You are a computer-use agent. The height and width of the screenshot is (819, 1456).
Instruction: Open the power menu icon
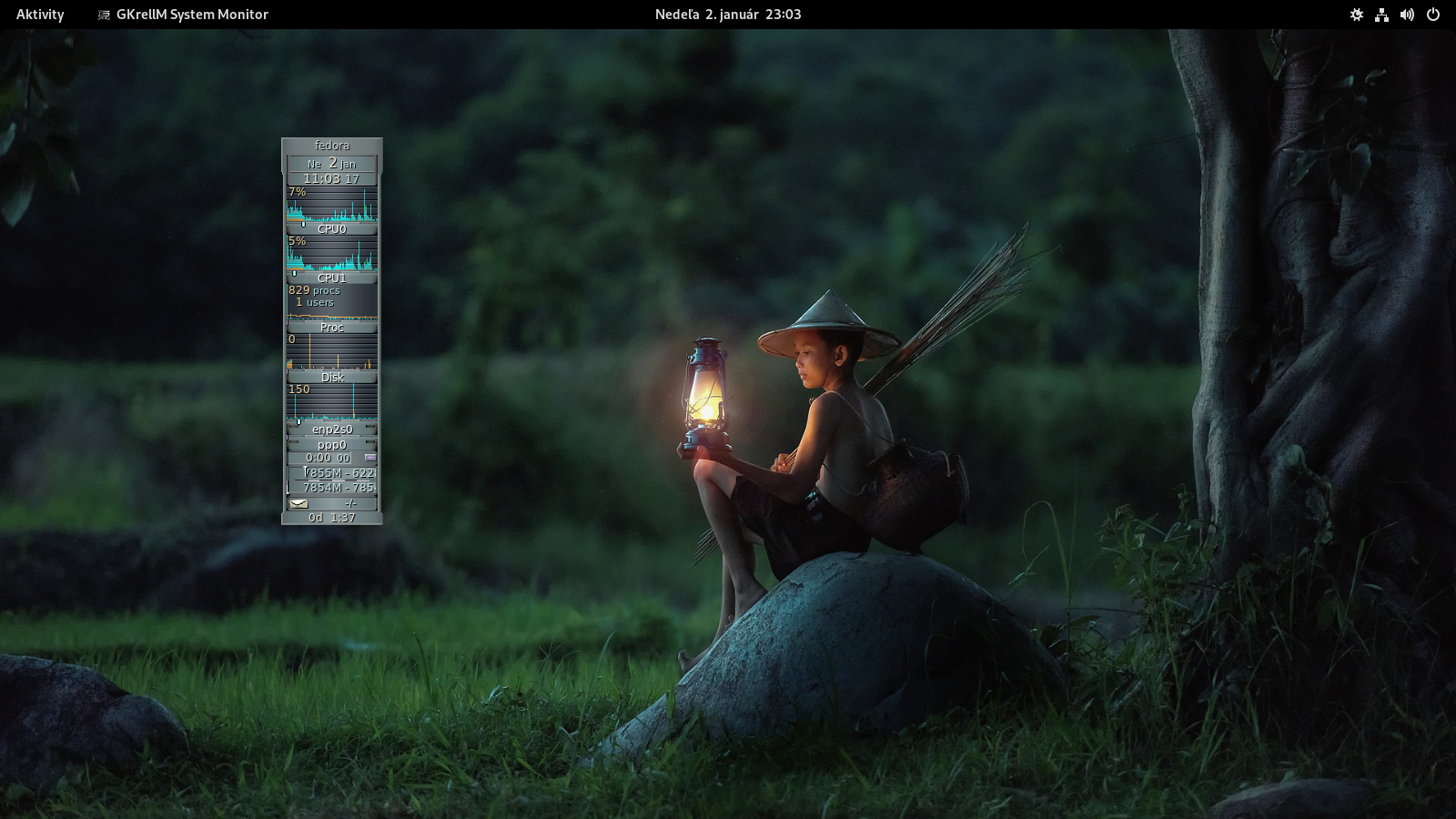coord(1433,15)
